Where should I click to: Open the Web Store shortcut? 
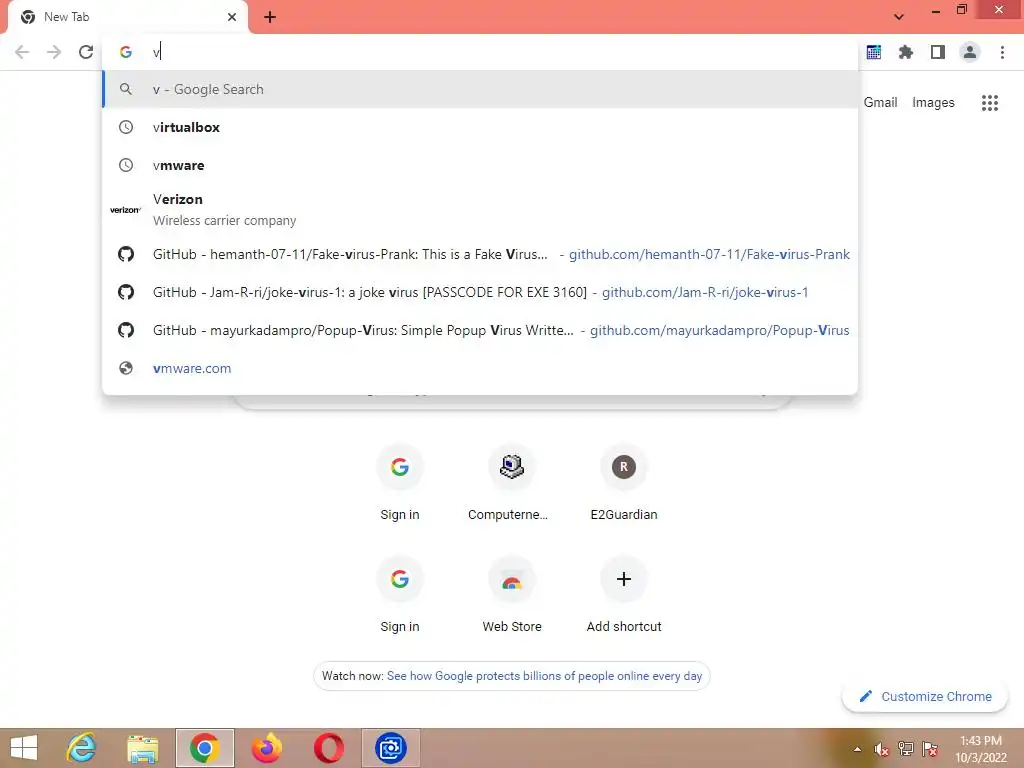[x=511, y=596]
